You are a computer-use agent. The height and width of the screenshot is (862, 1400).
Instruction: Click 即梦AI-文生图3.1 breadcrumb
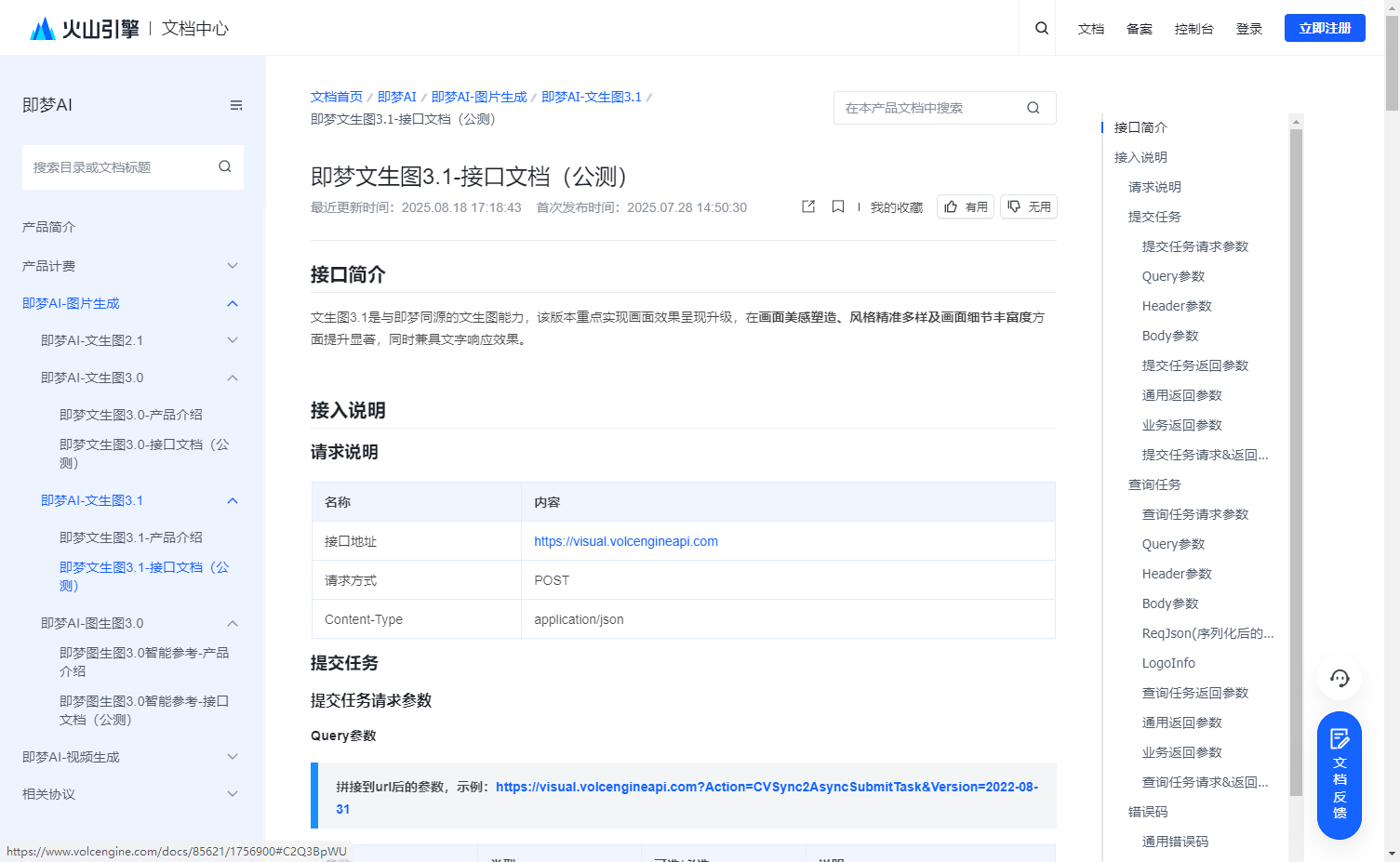[592, 97]
